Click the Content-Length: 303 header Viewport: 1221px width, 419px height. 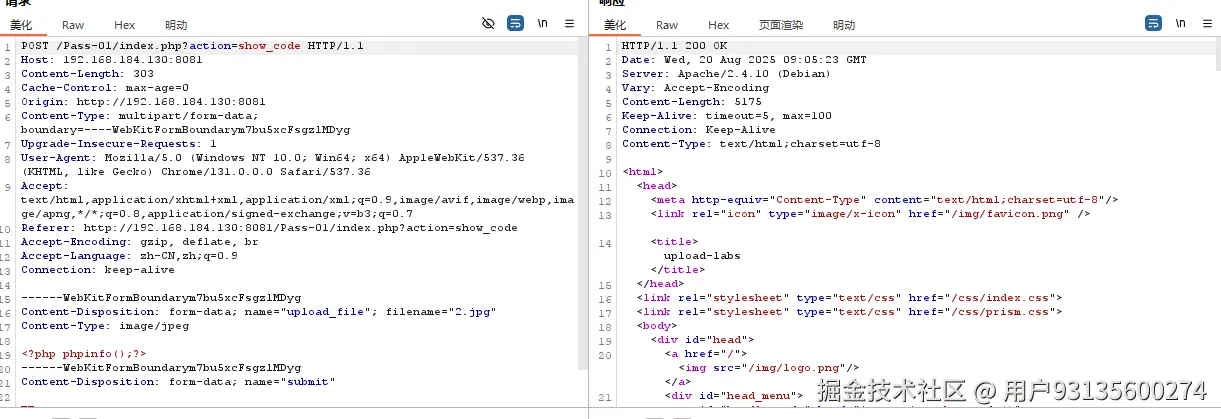(87, 74)
